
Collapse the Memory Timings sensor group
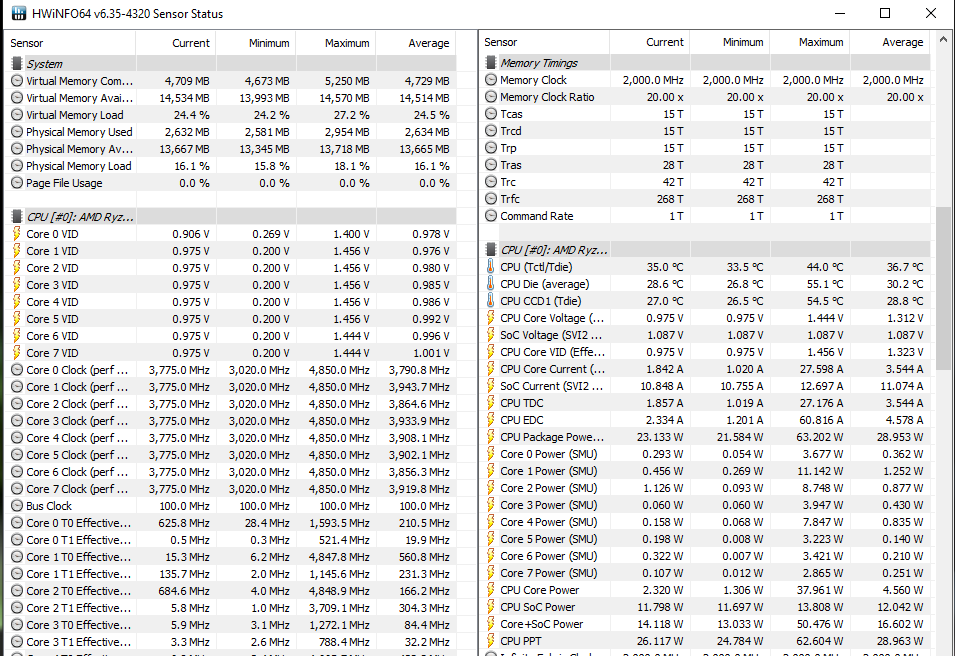[491, 63]
